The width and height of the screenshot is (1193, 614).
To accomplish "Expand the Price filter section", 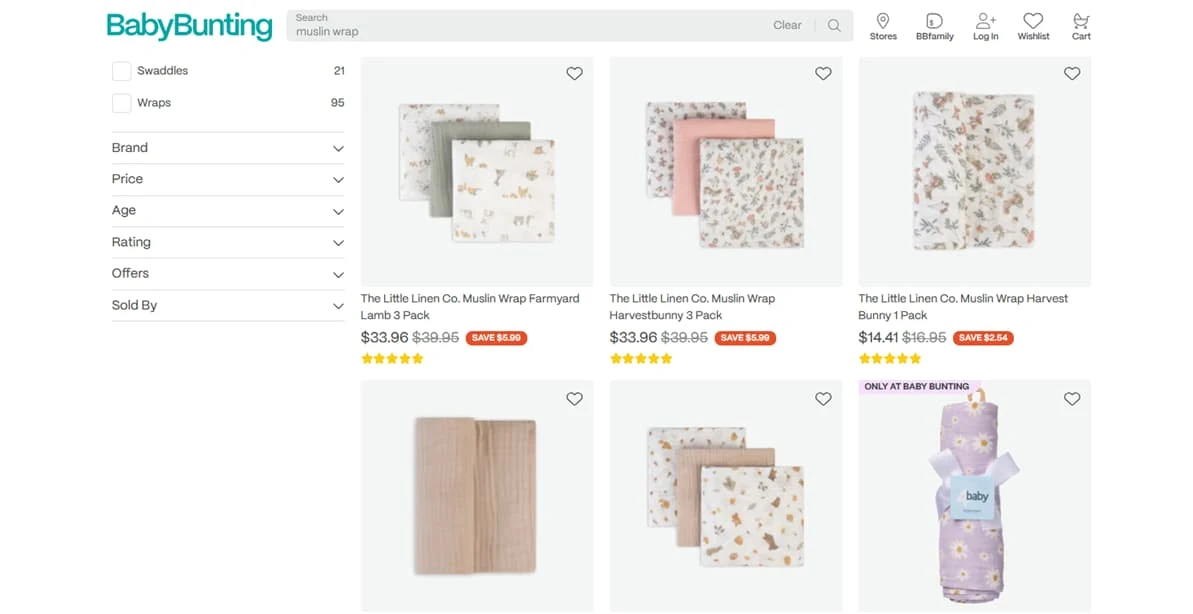I will click(228, 179).
